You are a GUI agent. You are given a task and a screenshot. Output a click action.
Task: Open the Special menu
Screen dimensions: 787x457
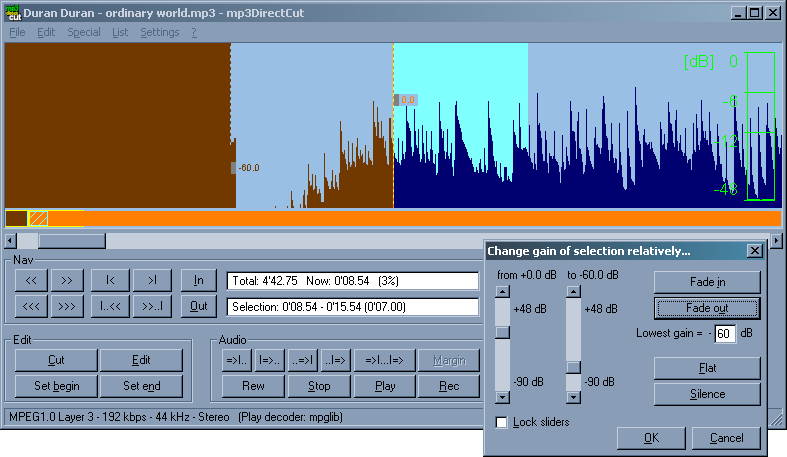pyautogui.click(x=84, y=32)
